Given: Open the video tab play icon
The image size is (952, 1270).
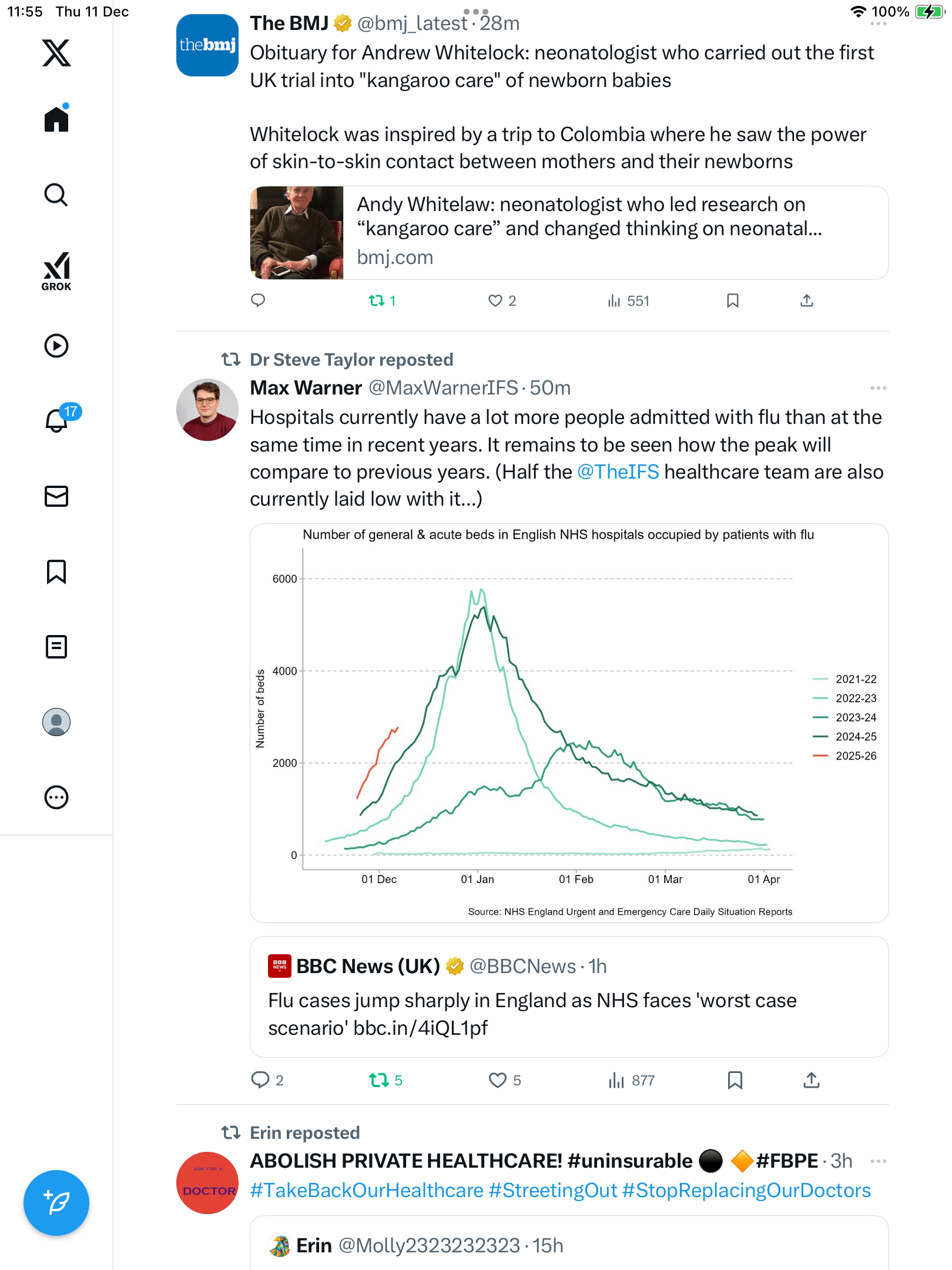Looking at the screenshot, I should pos(56,346).
